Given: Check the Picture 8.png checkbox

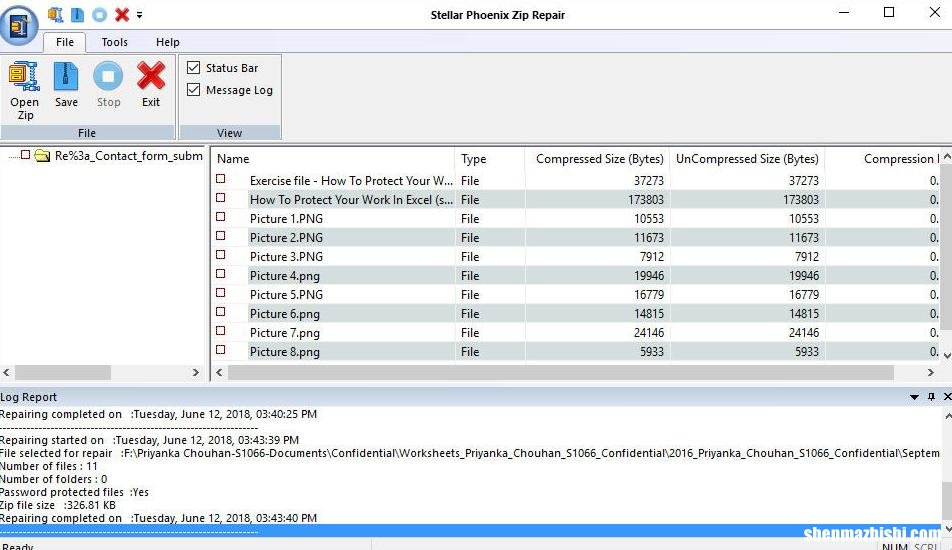Looking at the screenshot, I should [220, 350].
